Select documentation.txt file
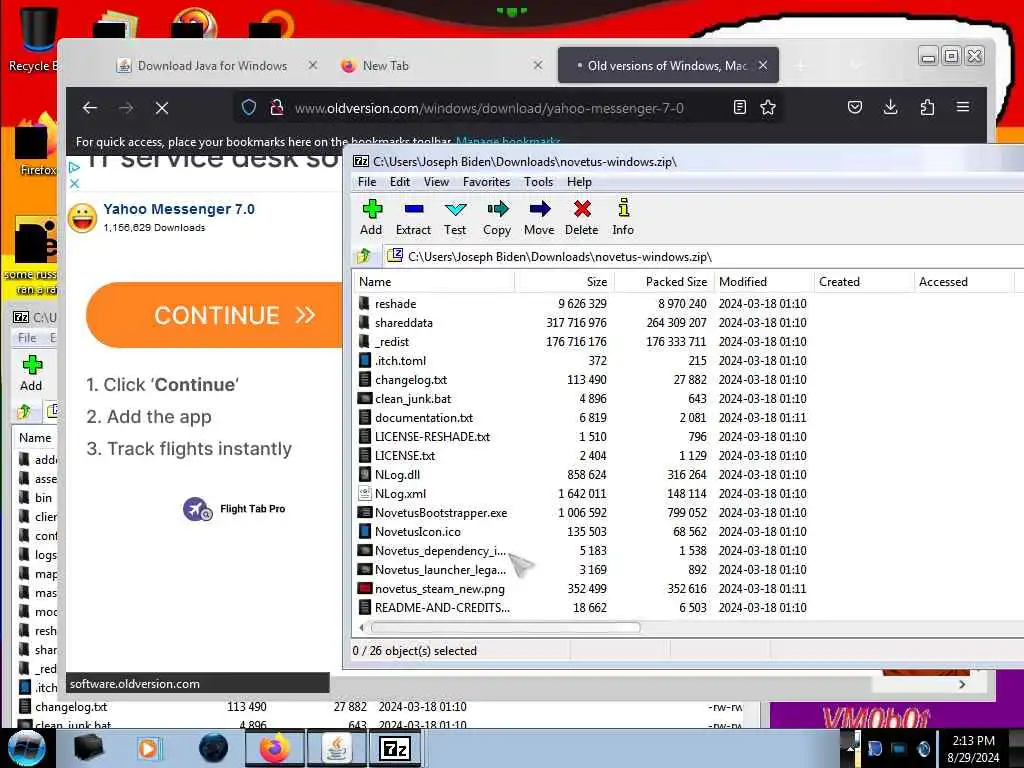The width and height of the screenshot is (1024, 768). pyautogui.click(x=583, y=417)
